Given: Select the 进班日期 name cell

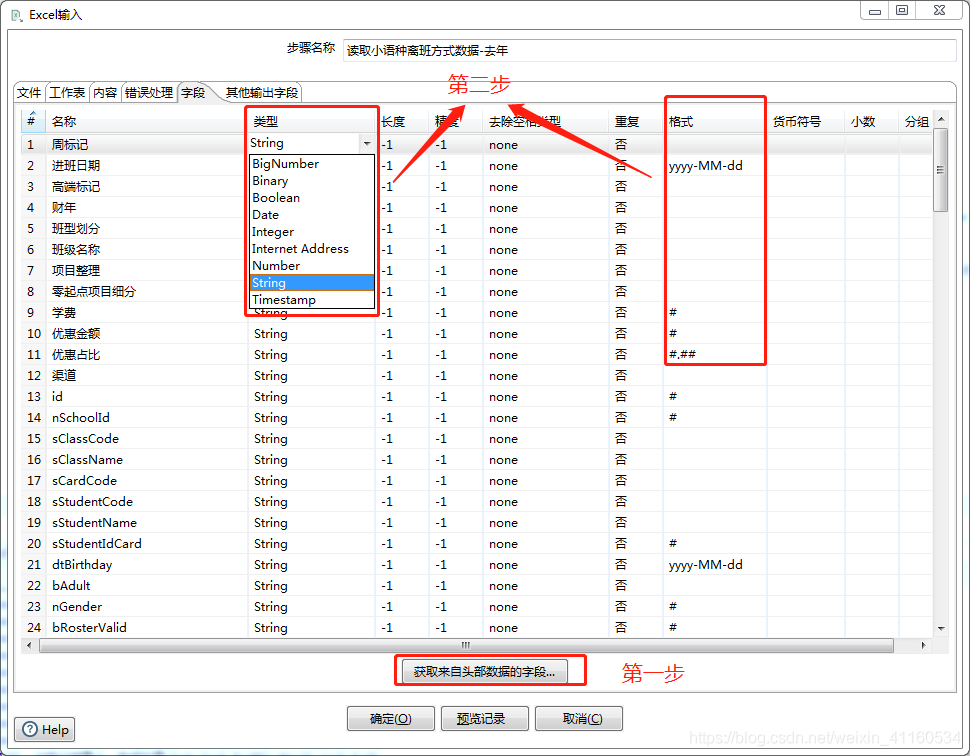Looking at the screenshot, I should (x=147, y=166).
